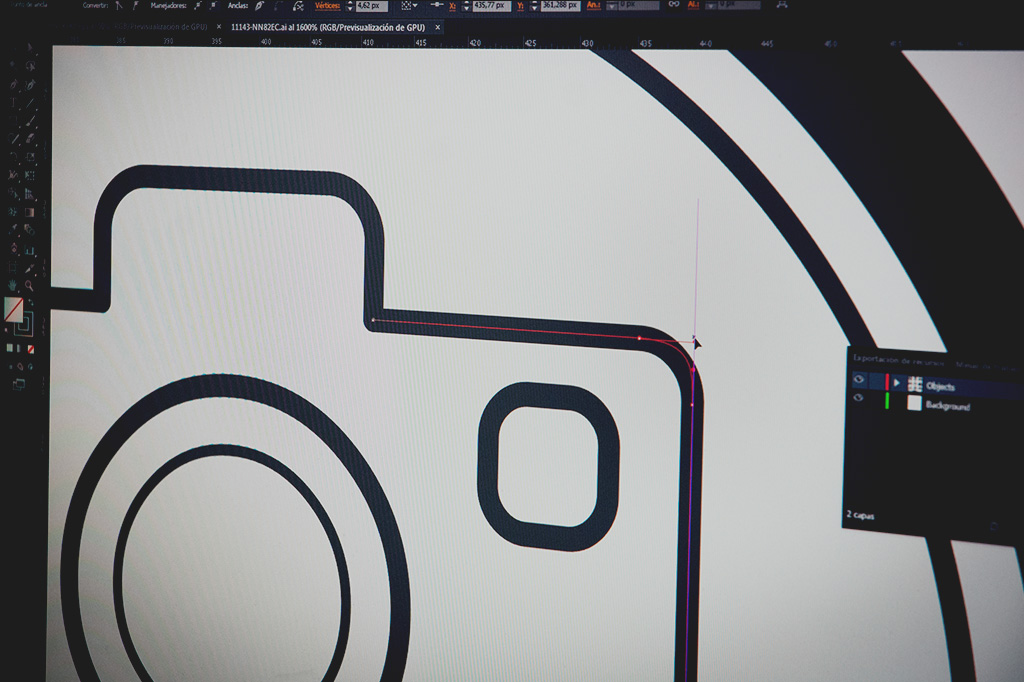1024x682 pixels.
Task: Click anchor point under the cursor on path
Action: (x=694, y=340)
